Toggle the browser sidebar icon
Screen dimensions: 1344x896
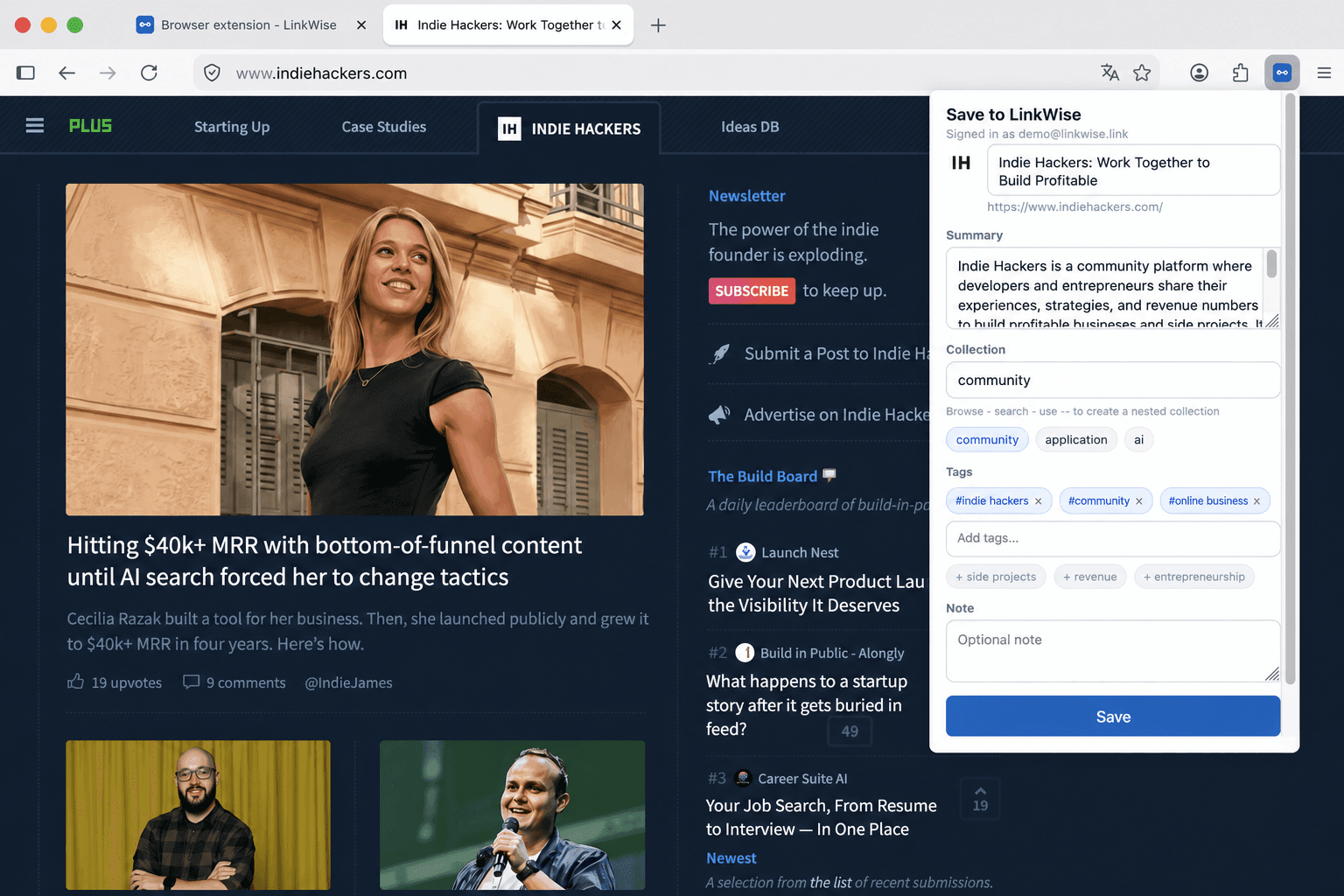click(25, 73)
